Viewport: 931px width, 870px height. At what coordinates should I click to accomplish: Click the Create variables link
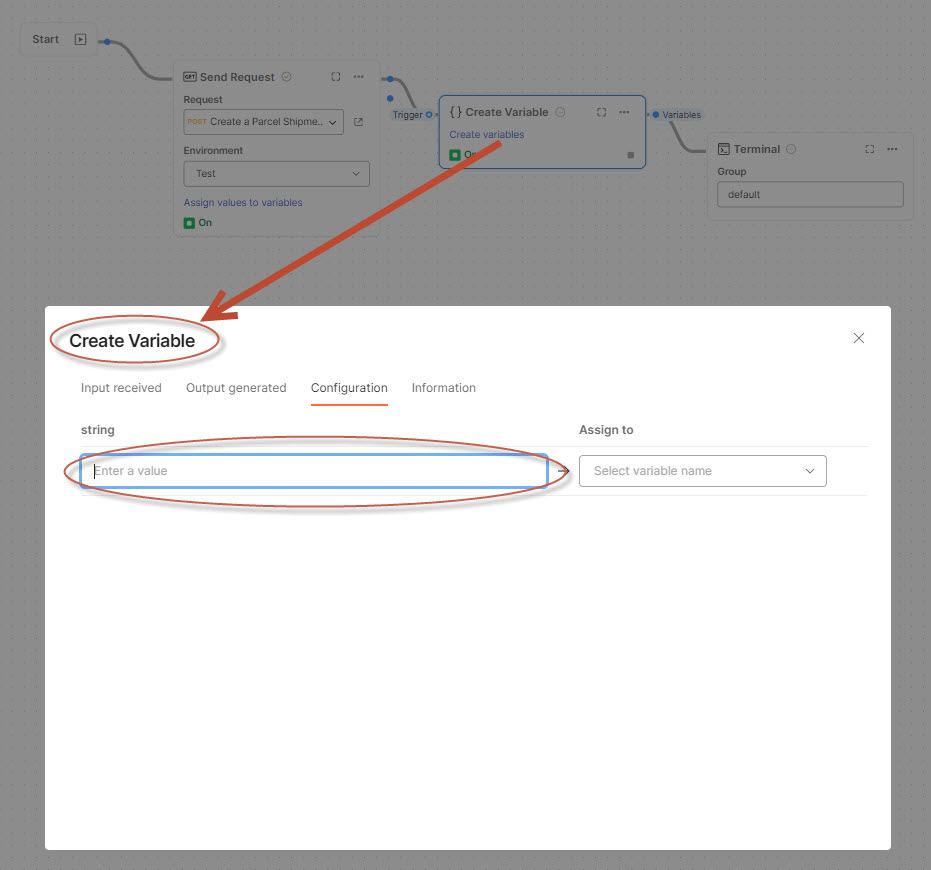[486, 133]
